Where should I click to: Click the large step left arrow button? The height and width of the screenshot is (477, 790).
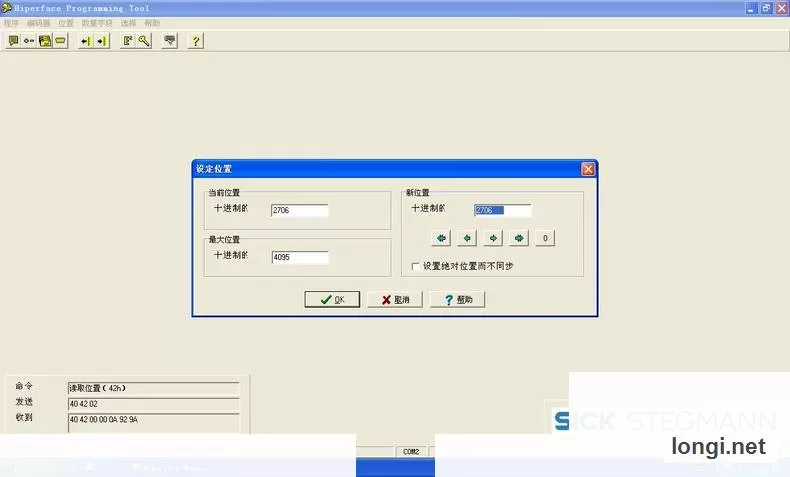point(441,238)
